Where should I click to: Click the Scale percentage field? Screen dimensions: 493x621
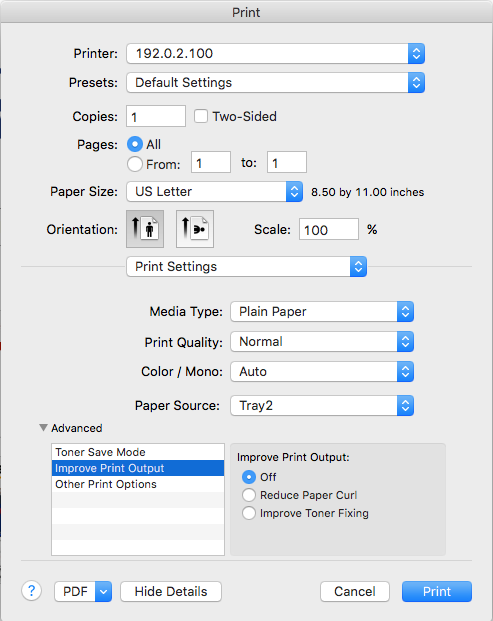point(329,229)
